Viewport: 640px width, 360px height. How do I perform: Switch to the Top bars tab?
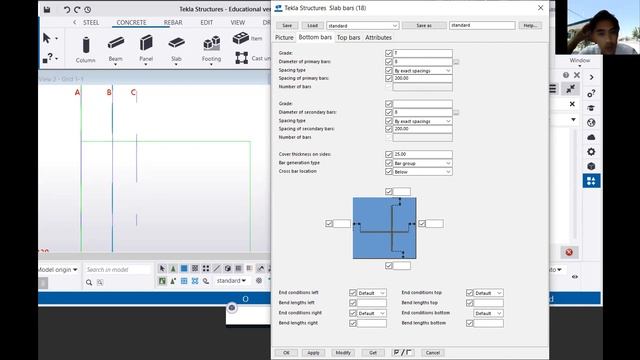(x=348, y=37)
